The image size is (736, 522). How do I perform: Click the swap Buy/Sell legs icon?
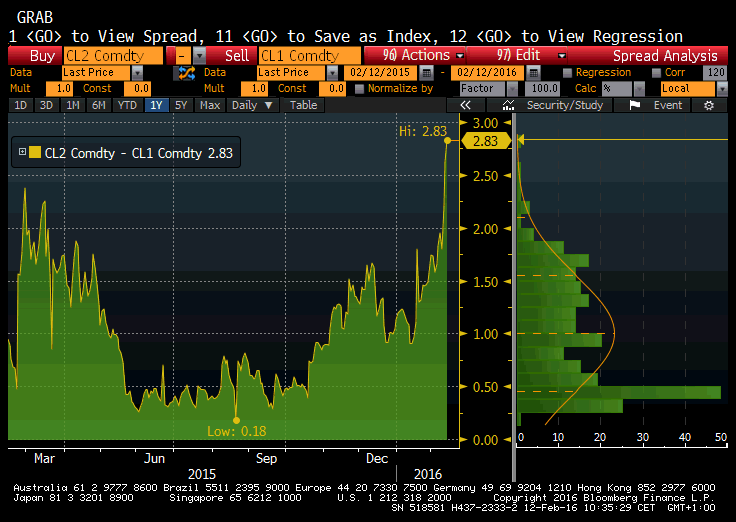(186, 73)
